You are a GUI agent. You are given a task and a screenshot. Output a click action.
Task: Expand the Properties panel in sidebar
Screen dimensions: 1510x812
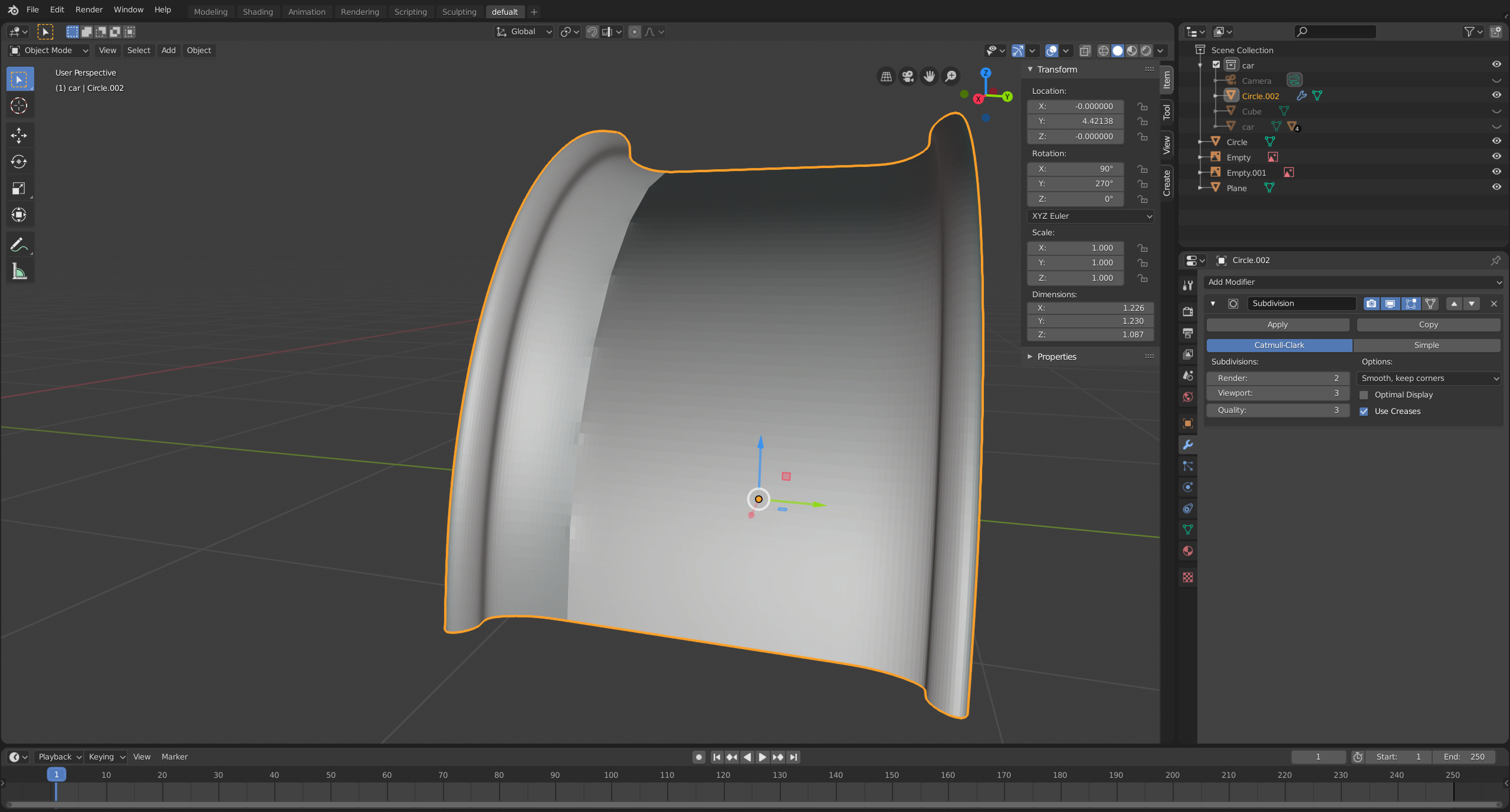(x=1056, y=357)
